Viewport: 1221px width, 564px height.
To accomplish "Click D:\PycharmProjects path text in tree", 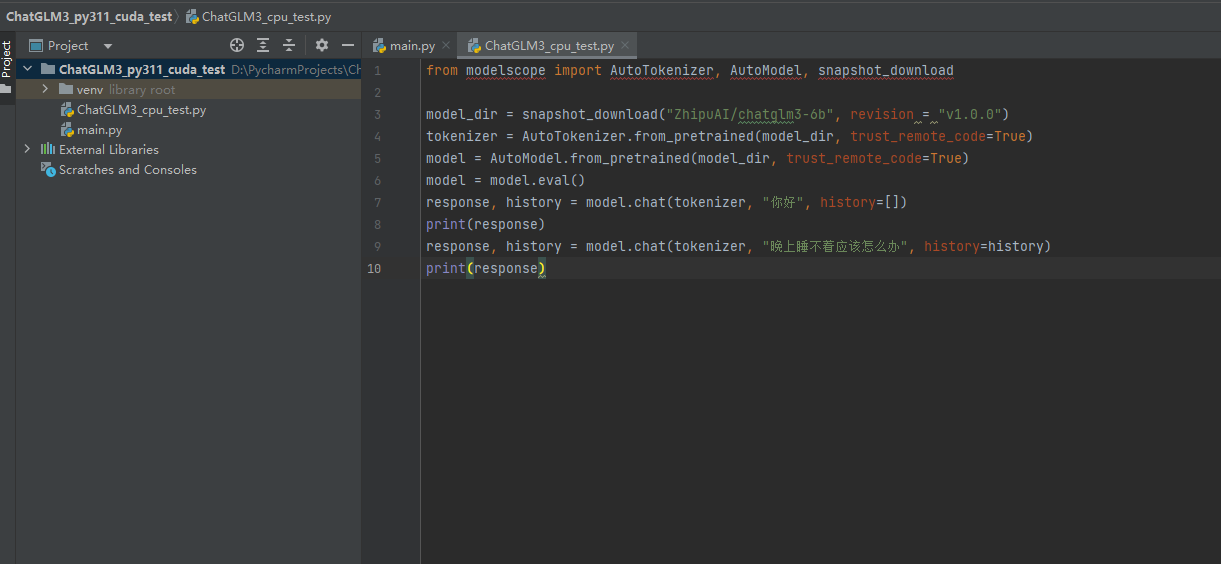I will [295, 69].
